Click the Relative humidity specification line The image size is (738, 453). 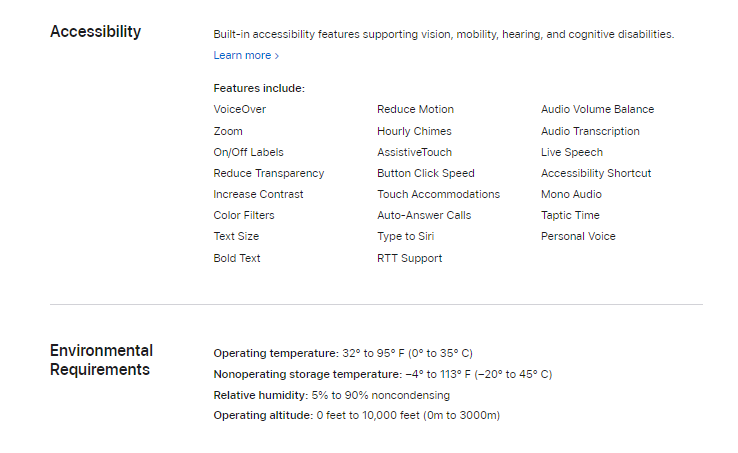tap(331, 395)
